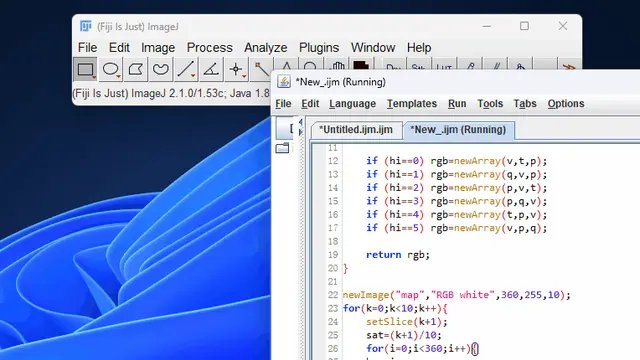Open the Language menu in script editor
The height and width of the screenshot is (360, 640).
352,104
